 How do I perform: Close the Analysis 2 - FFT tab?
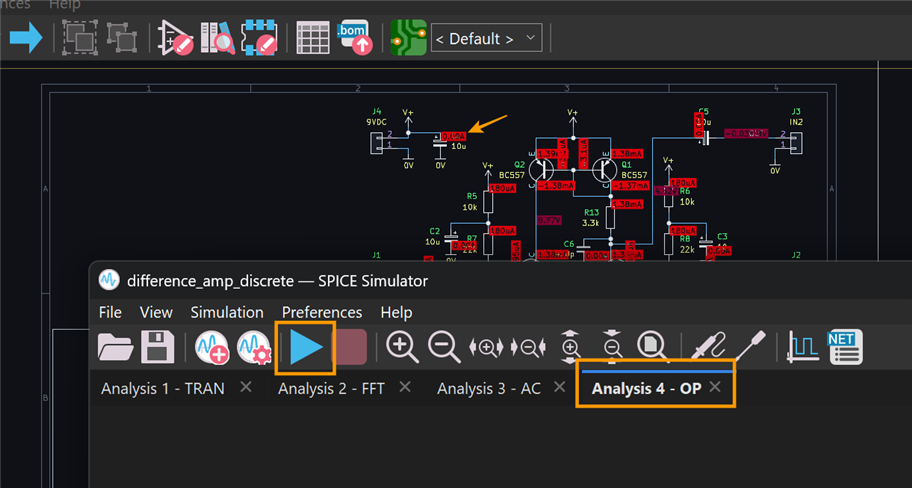click(x=405, y=387)
